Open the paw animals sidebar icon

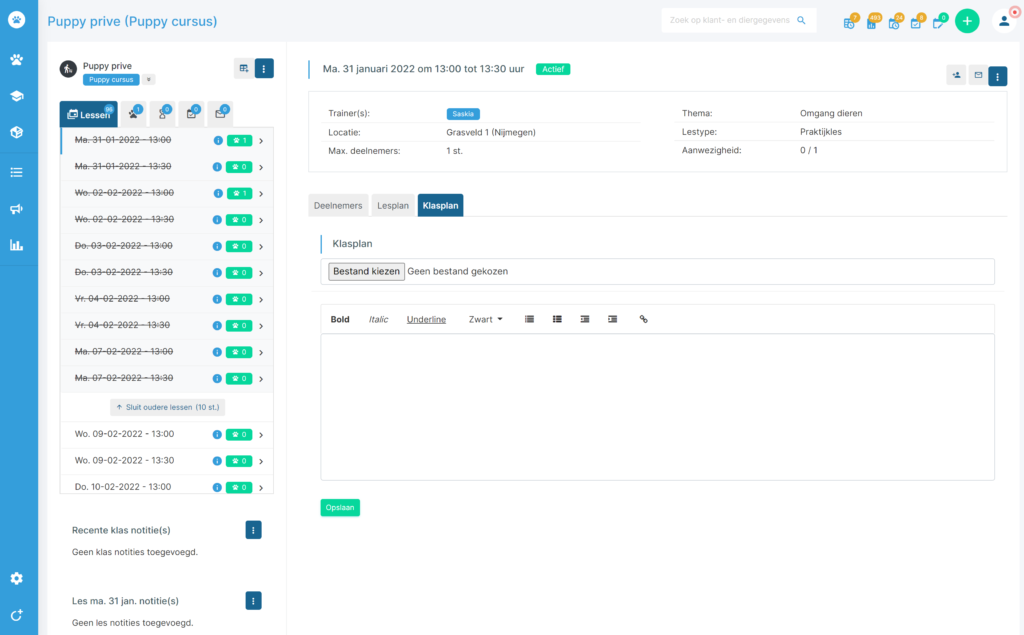coord(17,59)
